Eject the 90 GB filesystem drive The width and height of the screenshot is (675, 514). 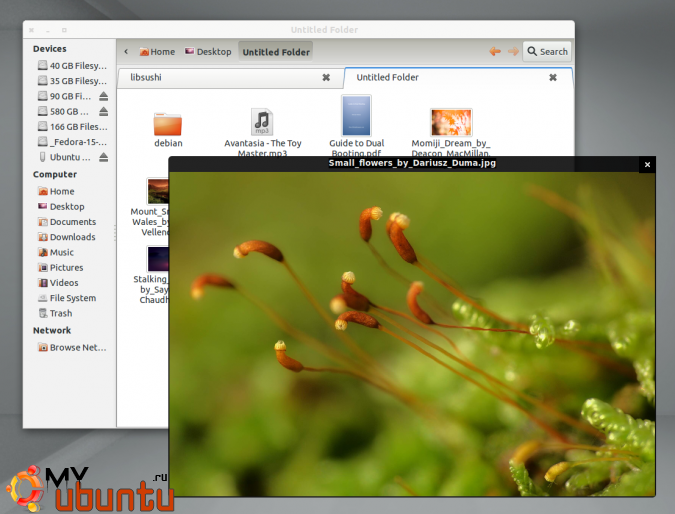pos(103,96)
